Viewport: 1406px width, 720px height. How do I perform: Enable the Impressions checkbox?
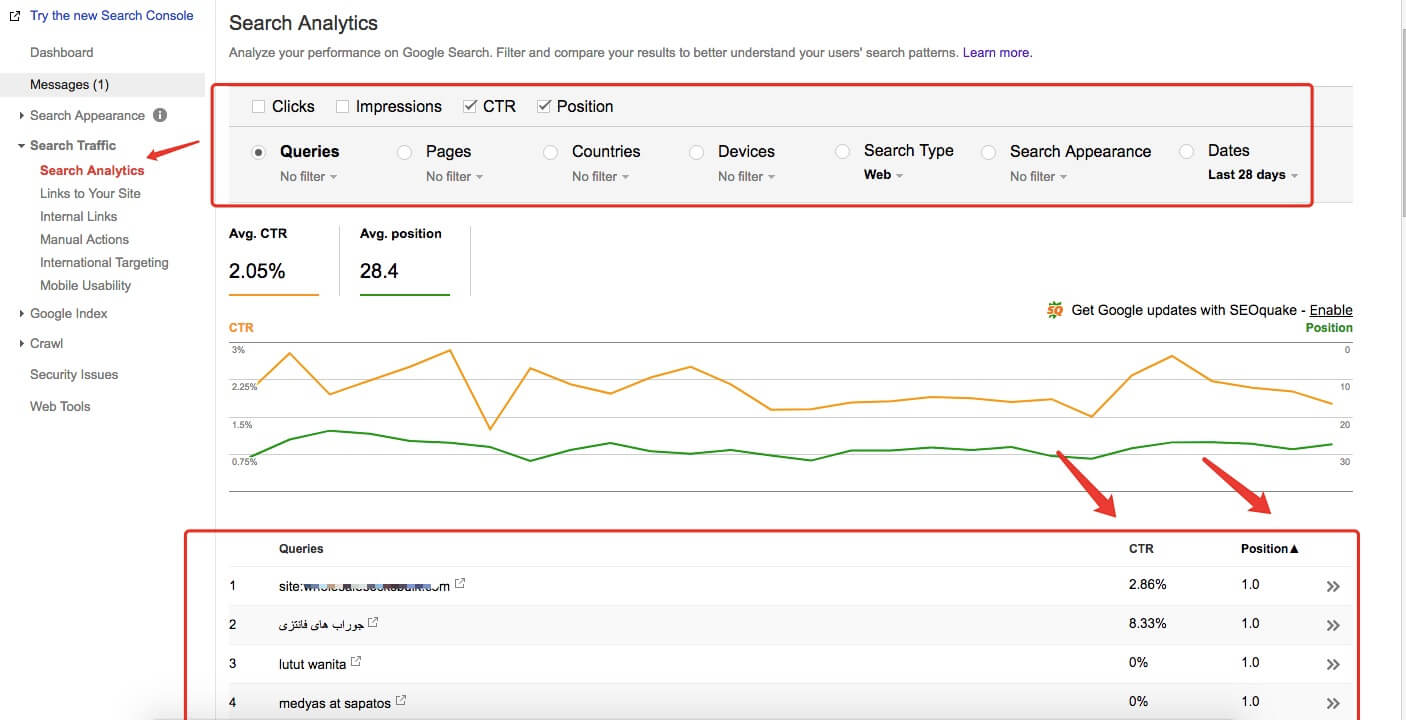click(343, 106)
